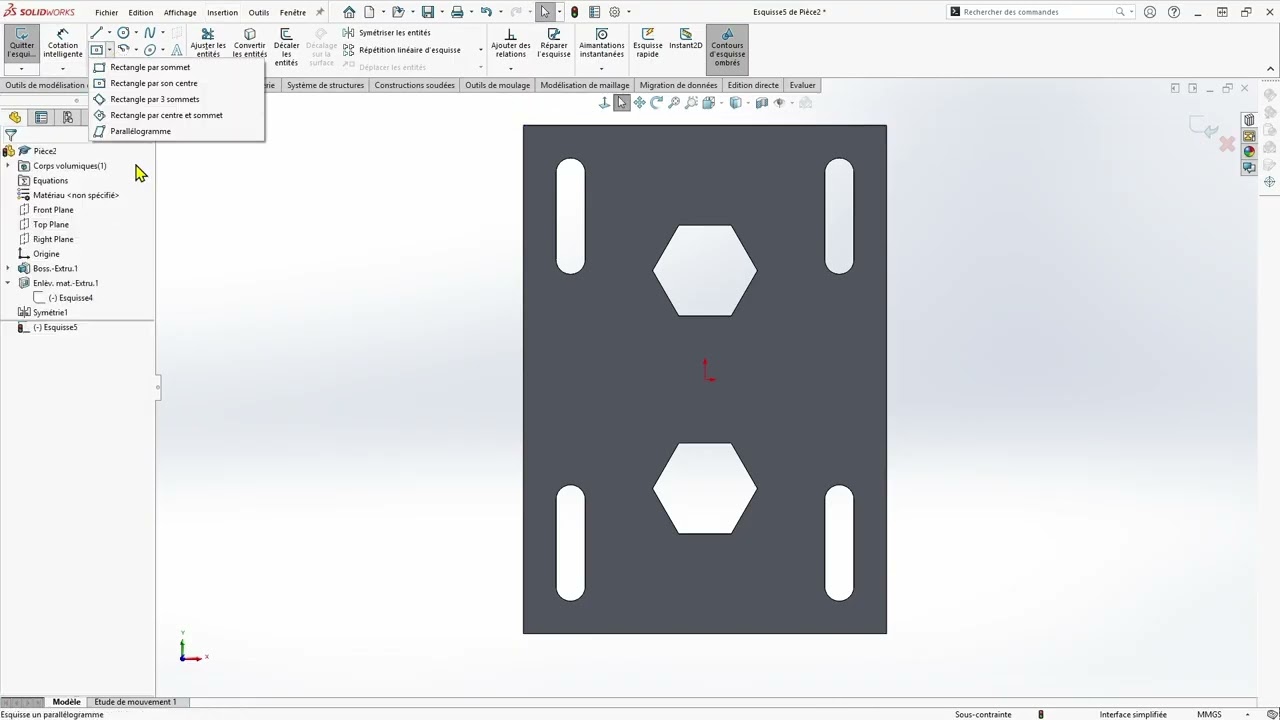1280x720 pixels.
Task: Open the Fichier menu
Action: coord(106,12)
